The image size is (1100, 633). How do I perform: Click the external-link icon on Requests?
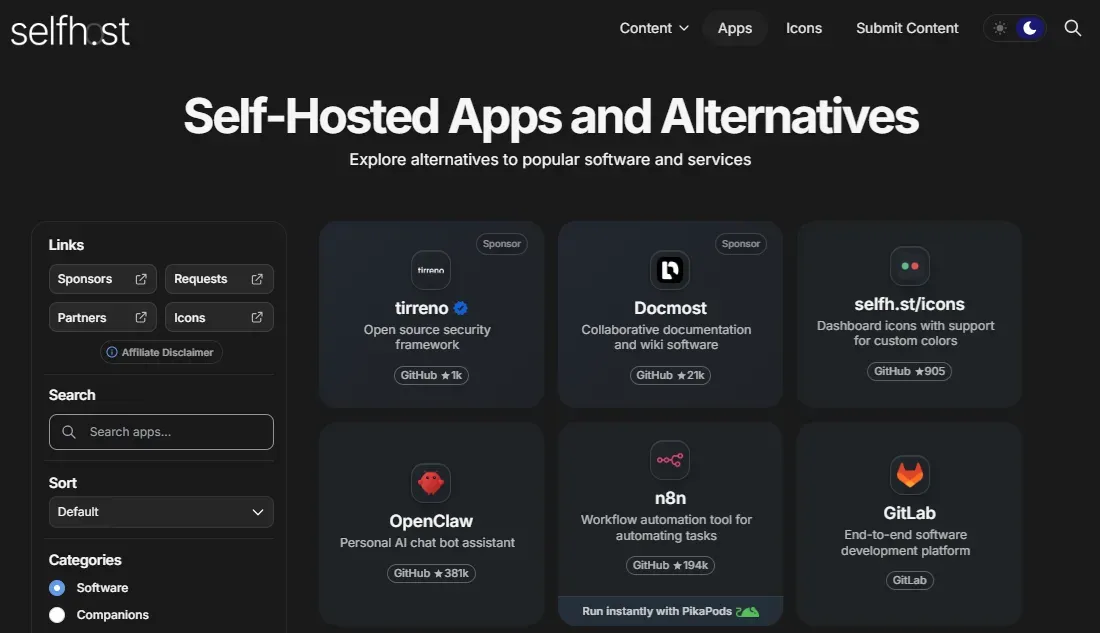tap(257, 279)
